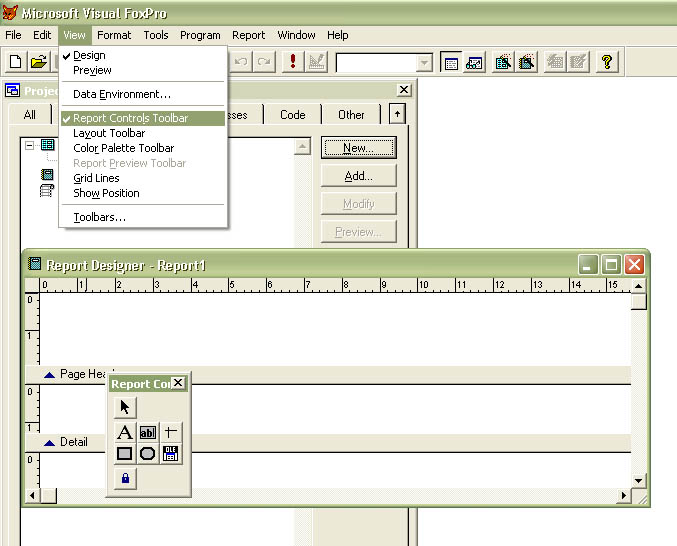Open Data Environment from View menu
Viewport: 677px width, 546px height.
point(142,94)
